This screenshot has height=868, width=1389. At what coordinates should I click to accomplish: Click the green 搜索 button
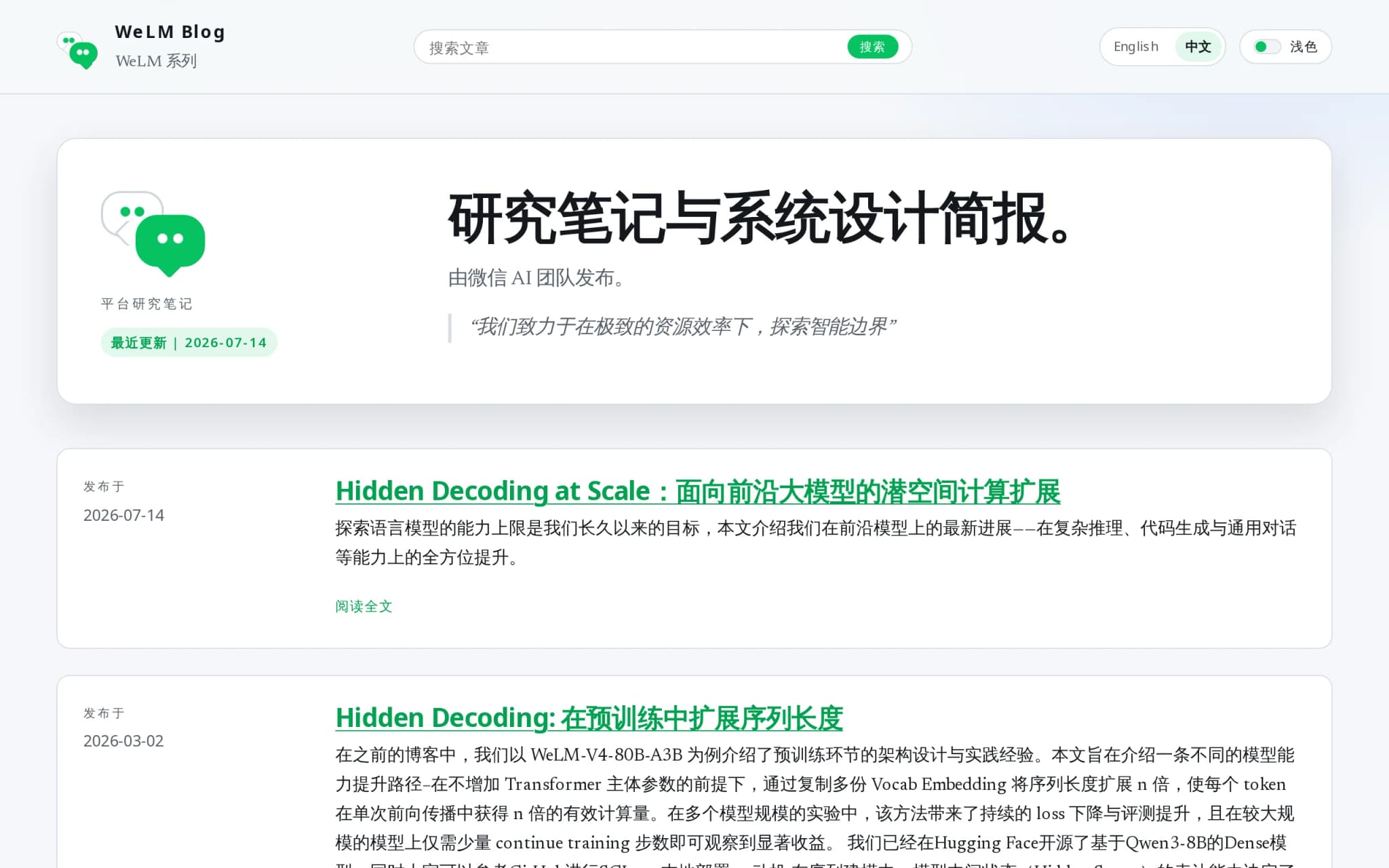(872, 47)
